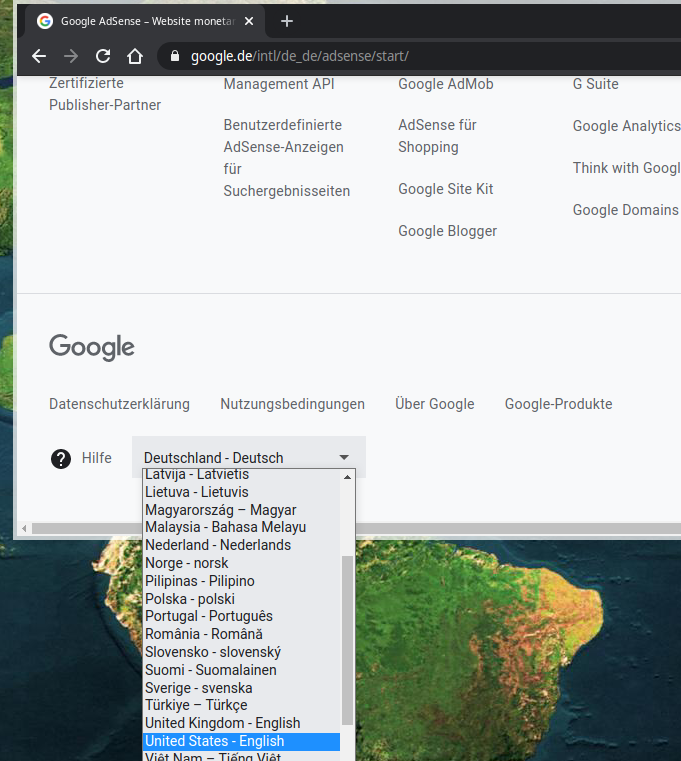Screen dimensions: 681x761
Task: Pick United States - English language
Action: [x=242, y=741]
